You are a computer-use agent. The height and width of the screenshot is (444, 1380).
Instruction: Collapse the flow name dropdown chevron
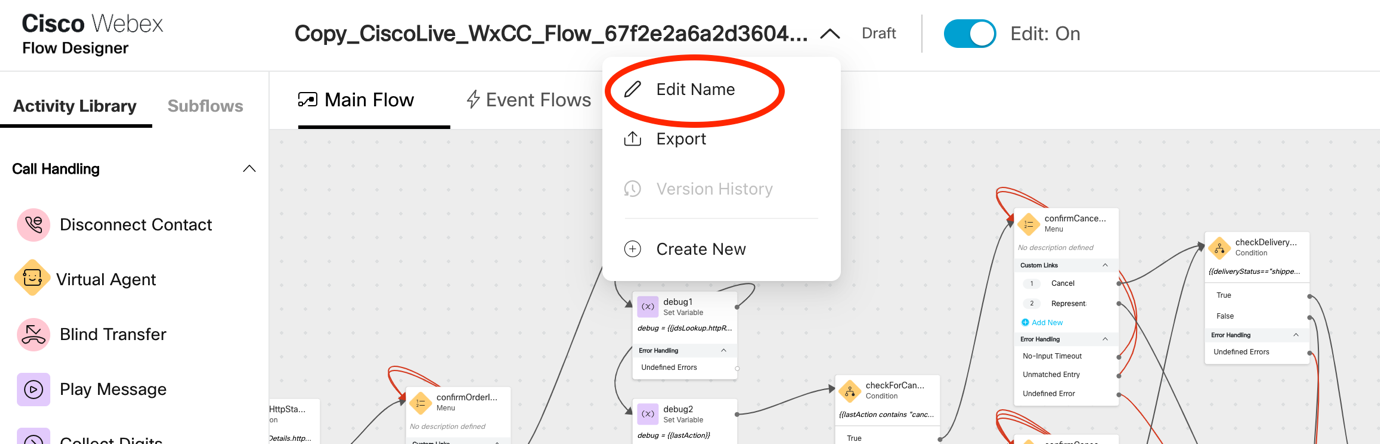(830, 34)
